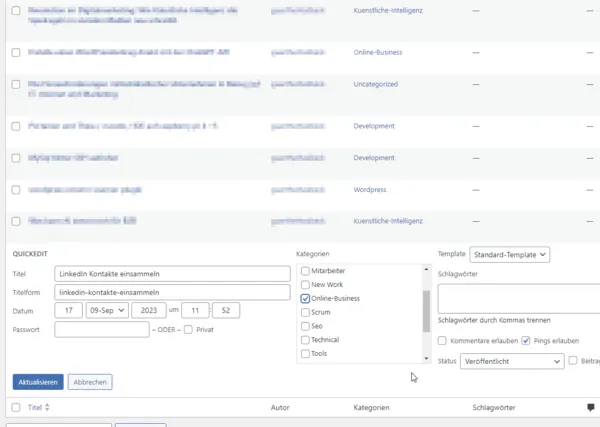Open the Template dropdown
This screenshot has height=427, width=600.
[509, 255]
